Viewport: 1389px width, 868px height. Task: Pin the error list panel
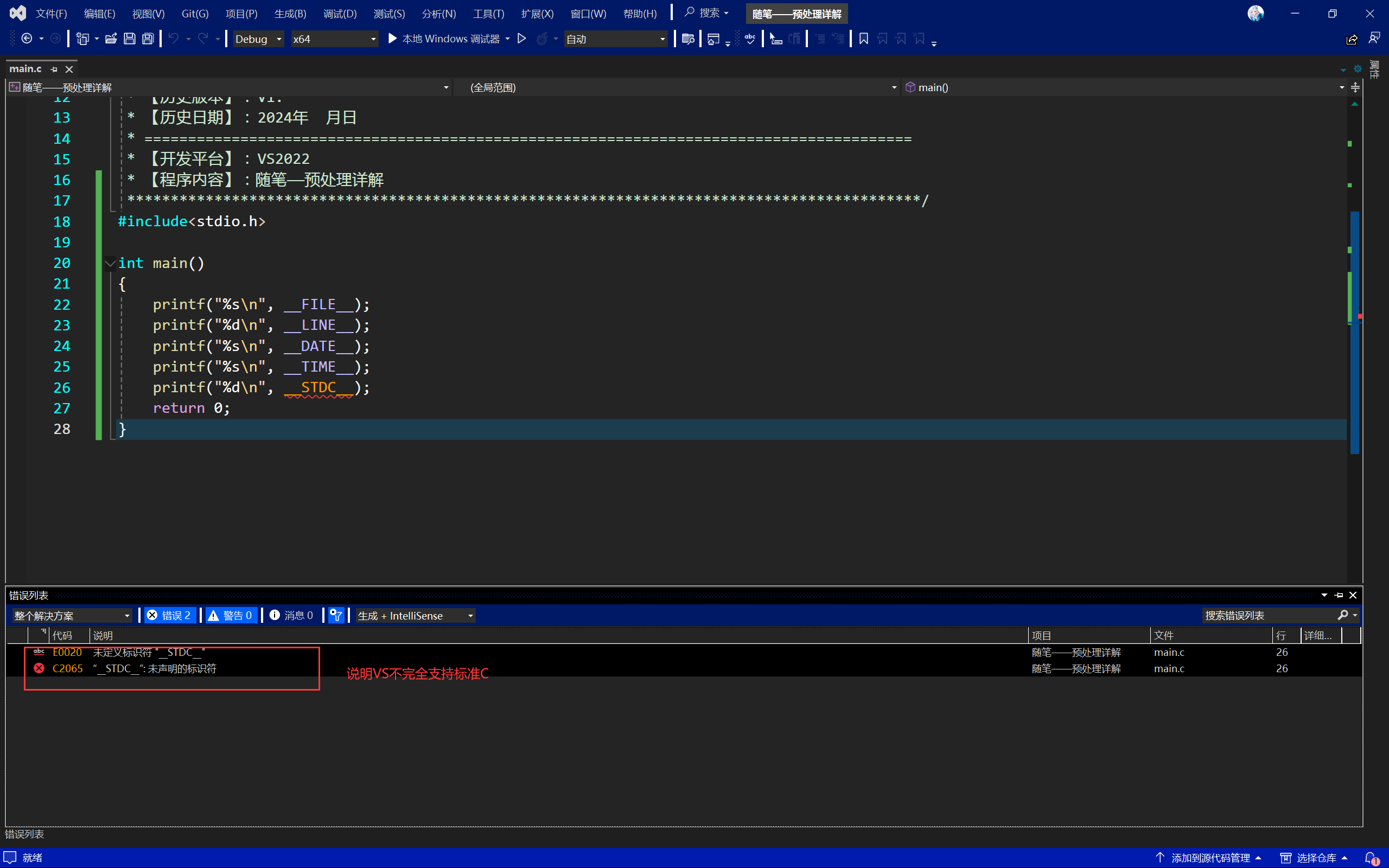(x=1339, y=595)
